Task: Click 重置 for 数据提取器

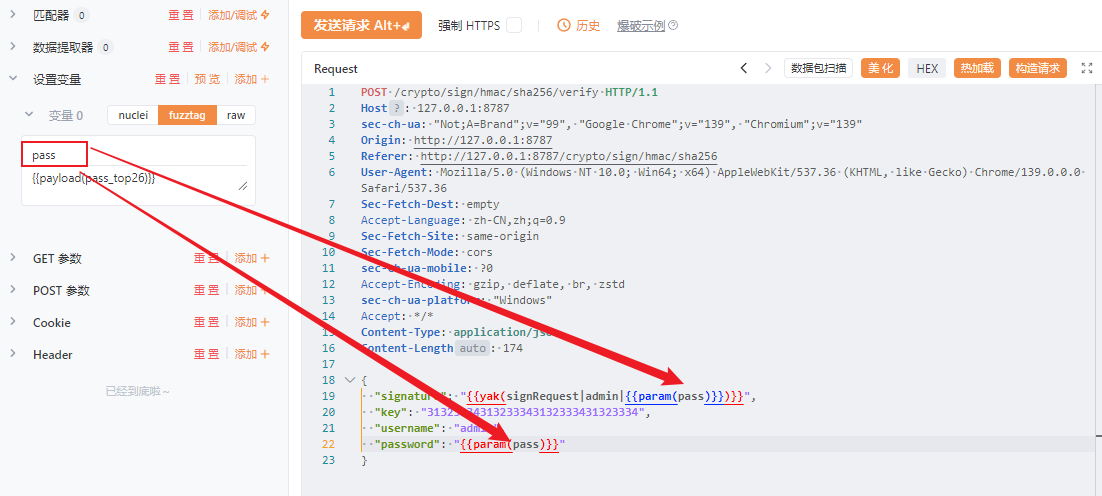Action: 181,47
